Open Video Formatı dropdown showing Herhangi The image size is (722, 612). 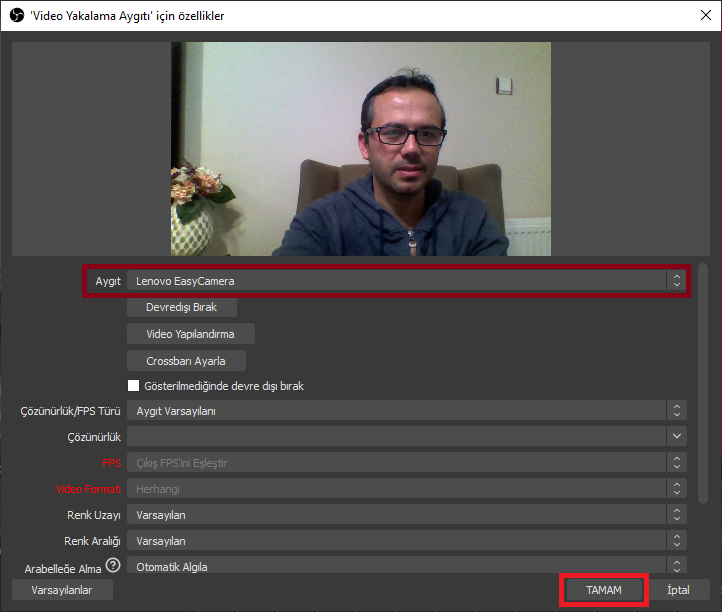click(407, 488)
